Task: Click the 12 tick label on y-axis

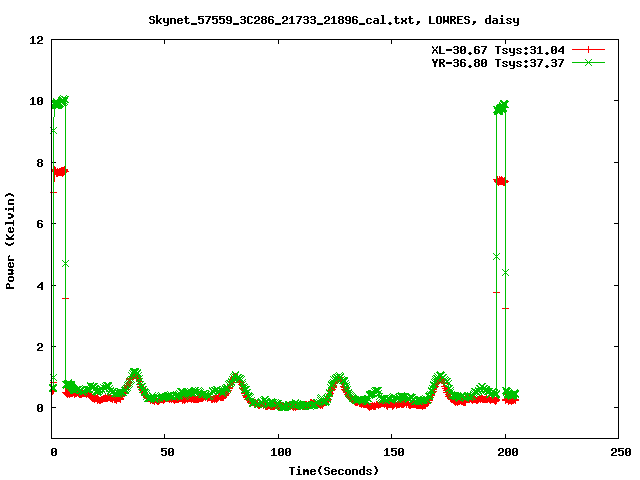Action: pyautogui.click(x=36, y=40)
